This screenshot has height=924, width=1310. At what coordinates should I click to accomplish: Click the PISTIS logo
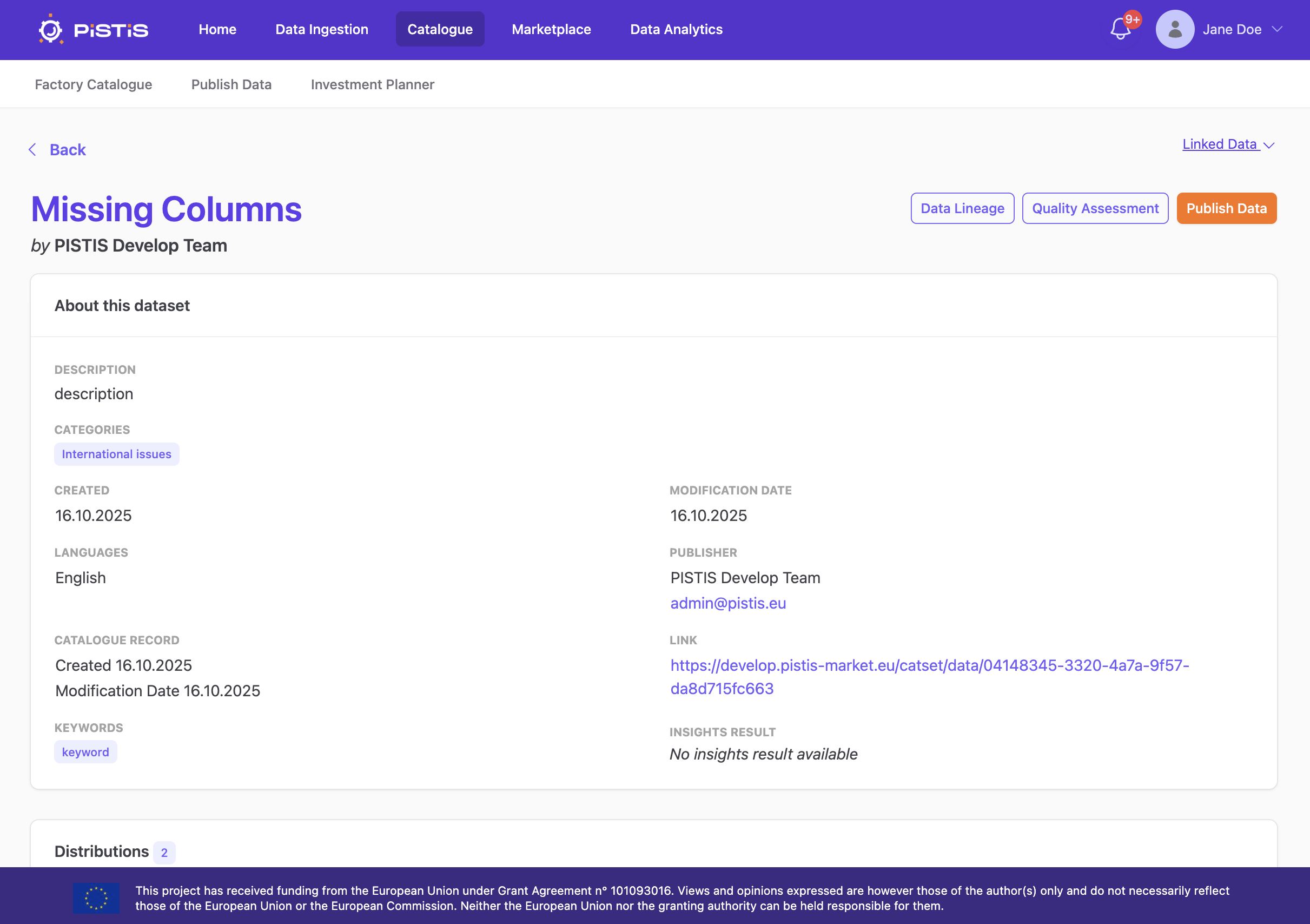93,29
